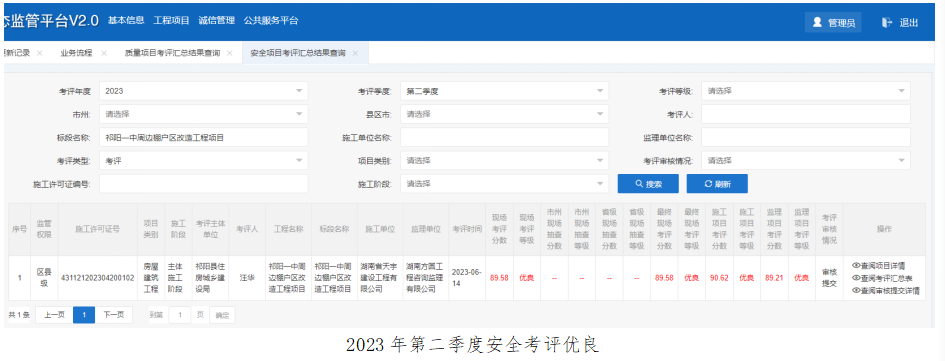Click the 主体施工阶段 cell

pyautogui.click(x=178, y=278)
